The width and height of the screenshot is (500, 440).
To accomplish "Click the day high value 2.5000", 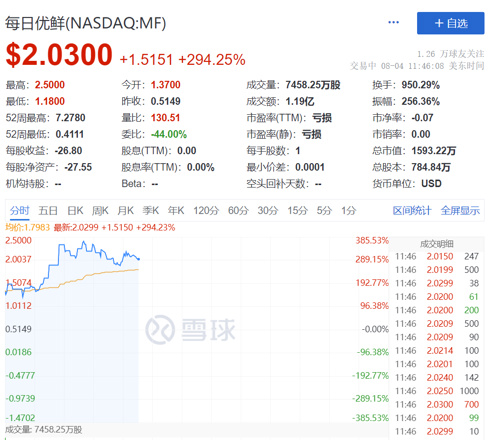I will (x=50, y=85).
